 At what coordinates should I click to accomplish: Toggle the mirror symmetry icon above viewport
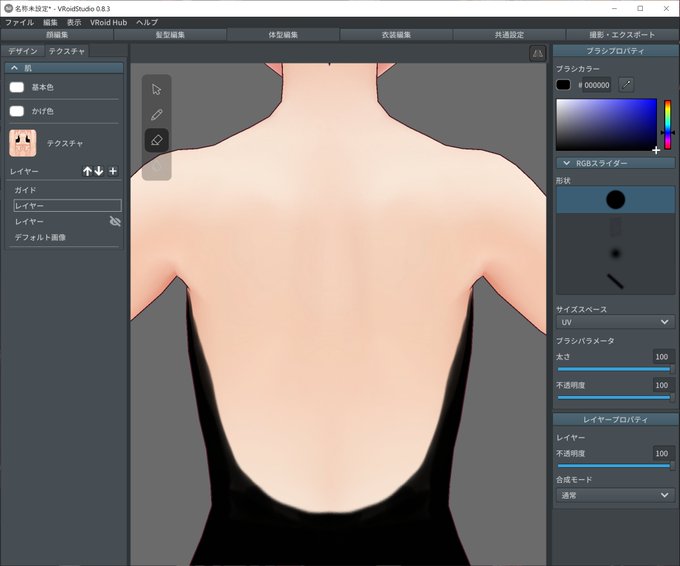(x=537, y=53)
